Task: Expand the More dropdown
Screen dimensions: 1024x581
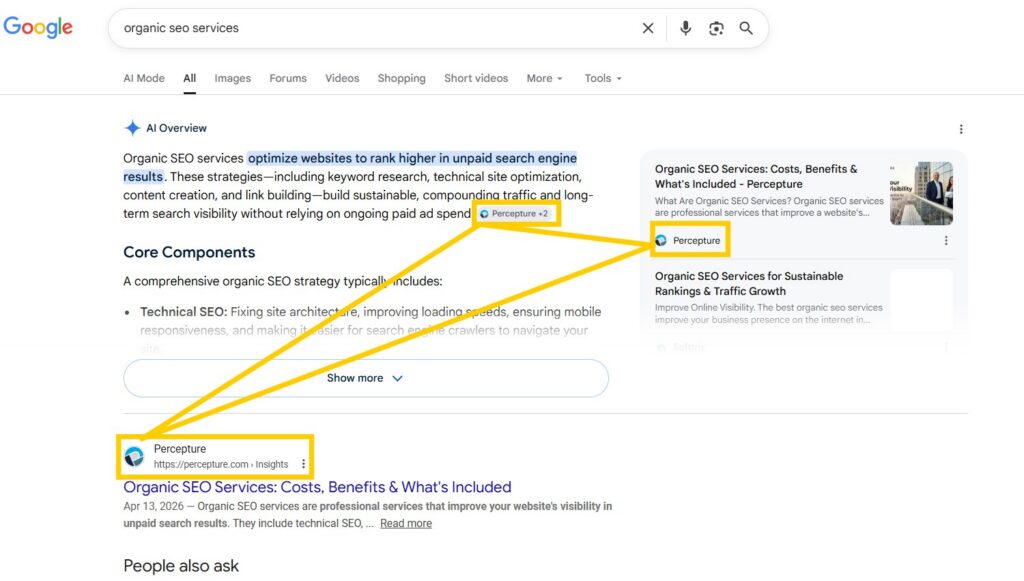Action: (x=544, y=78)
